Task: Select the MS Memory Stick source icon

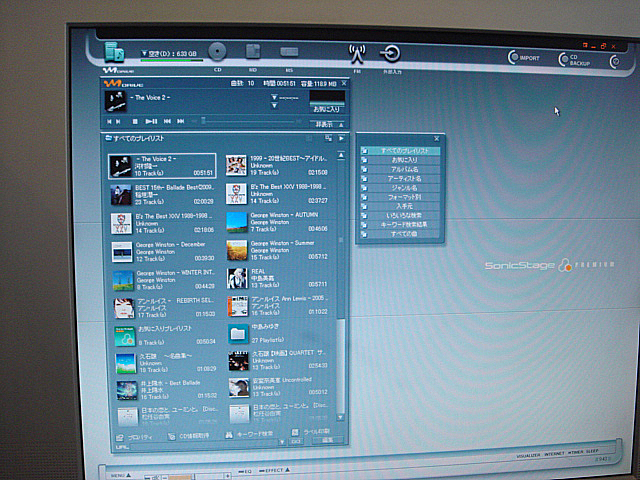Action: coord(289,52)
